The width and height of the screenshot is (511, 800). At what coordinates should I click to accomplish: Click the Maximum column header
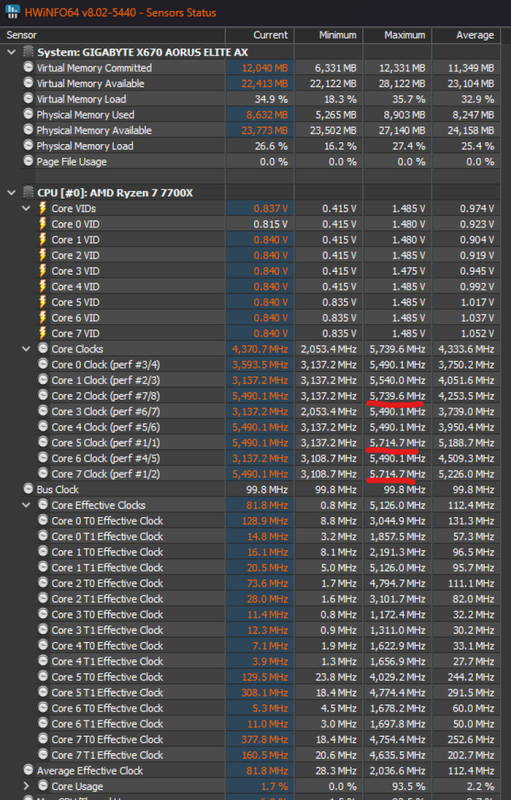404,35
